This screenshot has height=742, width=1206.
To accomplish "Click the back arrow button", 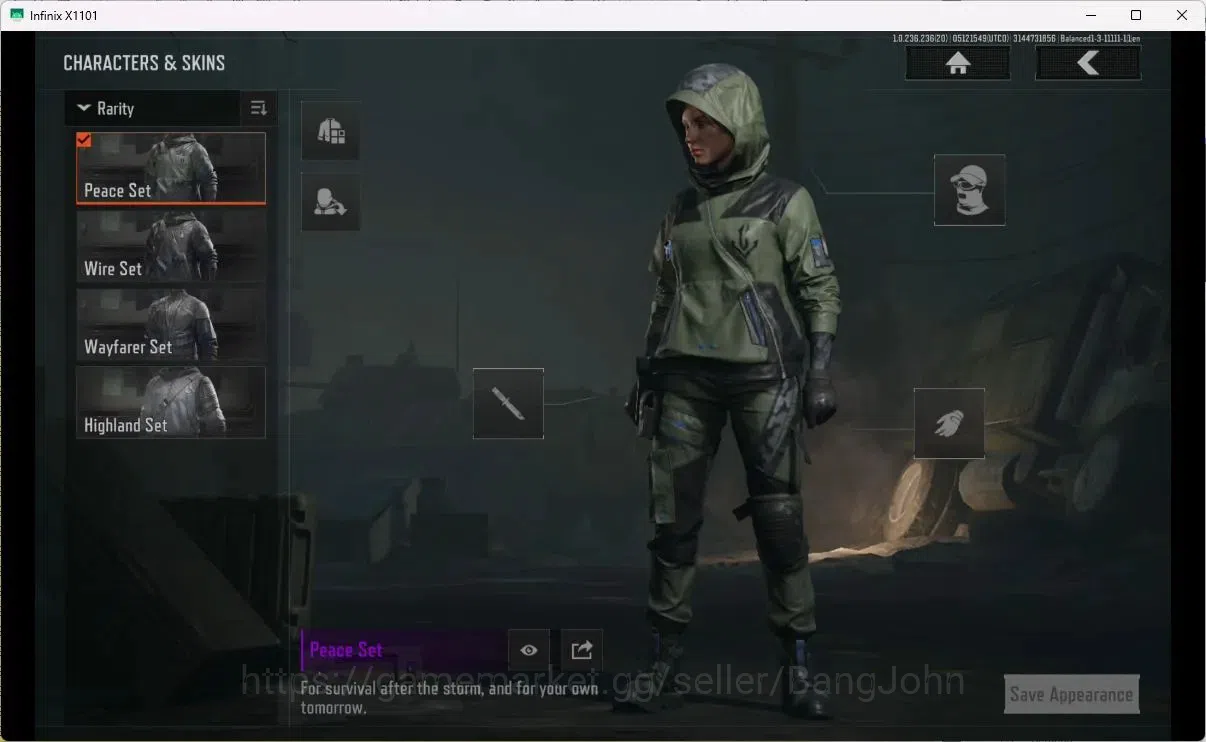I will pos(1088,63).
